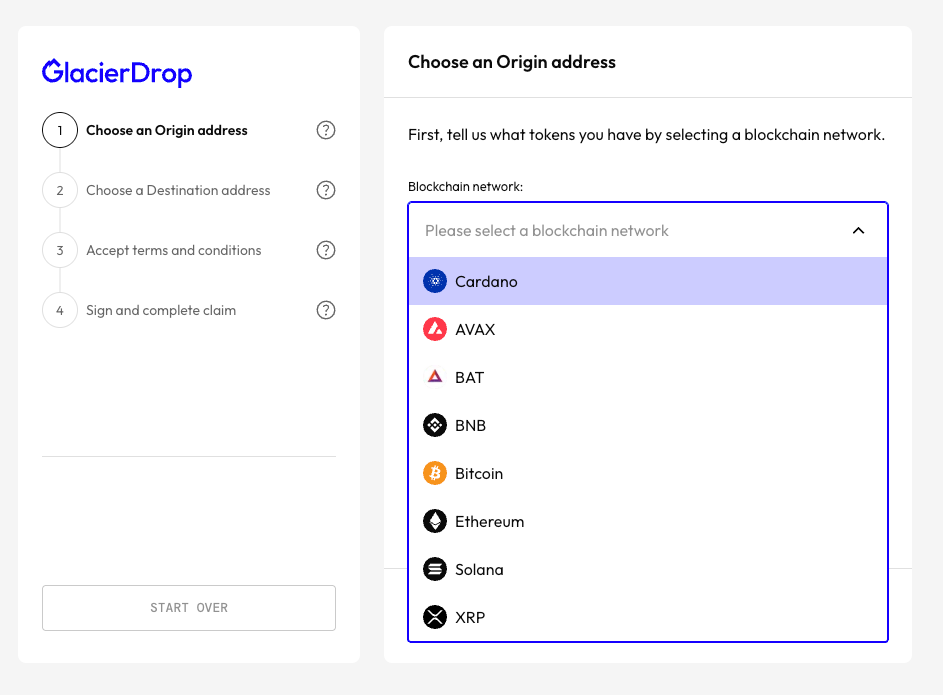Choose Solana from the network list
The width and height of the screenshot is (943, 695).
pyautogui.click(x=648, y=569)
